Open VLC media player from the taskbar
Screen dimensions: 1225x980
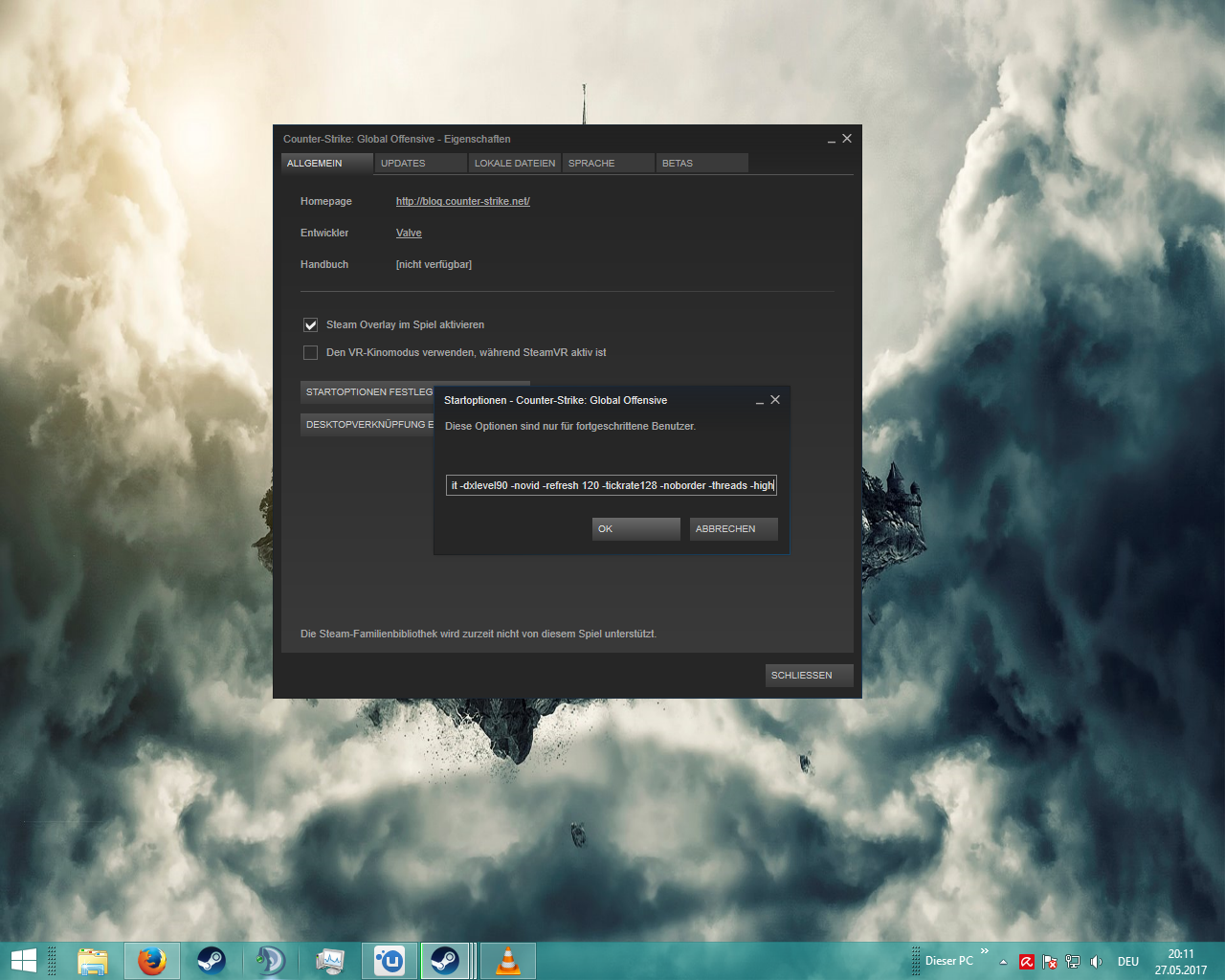click(508, 961)
